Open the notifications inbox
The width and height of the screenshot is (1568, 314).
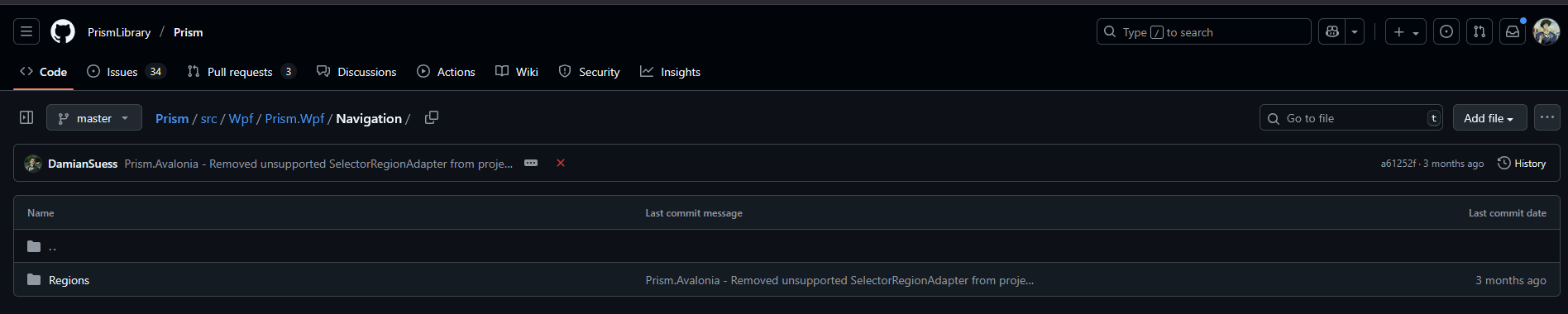pyautogui.click(x=1513, y=32)
